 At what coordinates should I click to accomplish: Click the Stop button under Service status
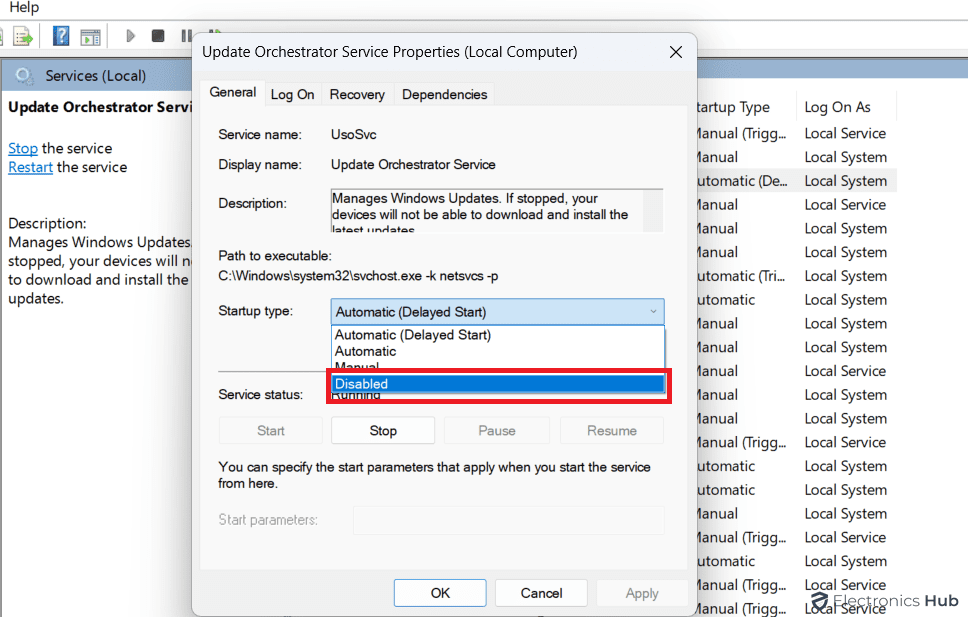[x=383, y=431]
